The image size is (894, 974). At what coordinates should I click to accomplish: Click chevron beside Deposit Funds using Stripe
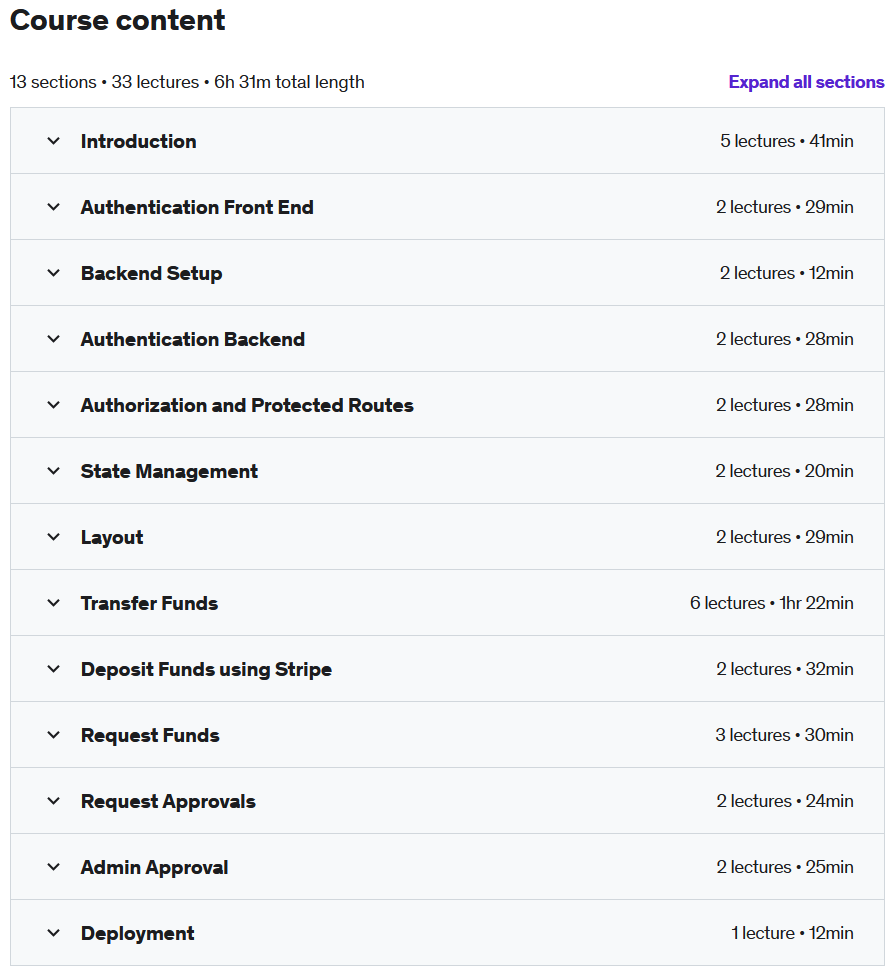[x=54, y=669]
